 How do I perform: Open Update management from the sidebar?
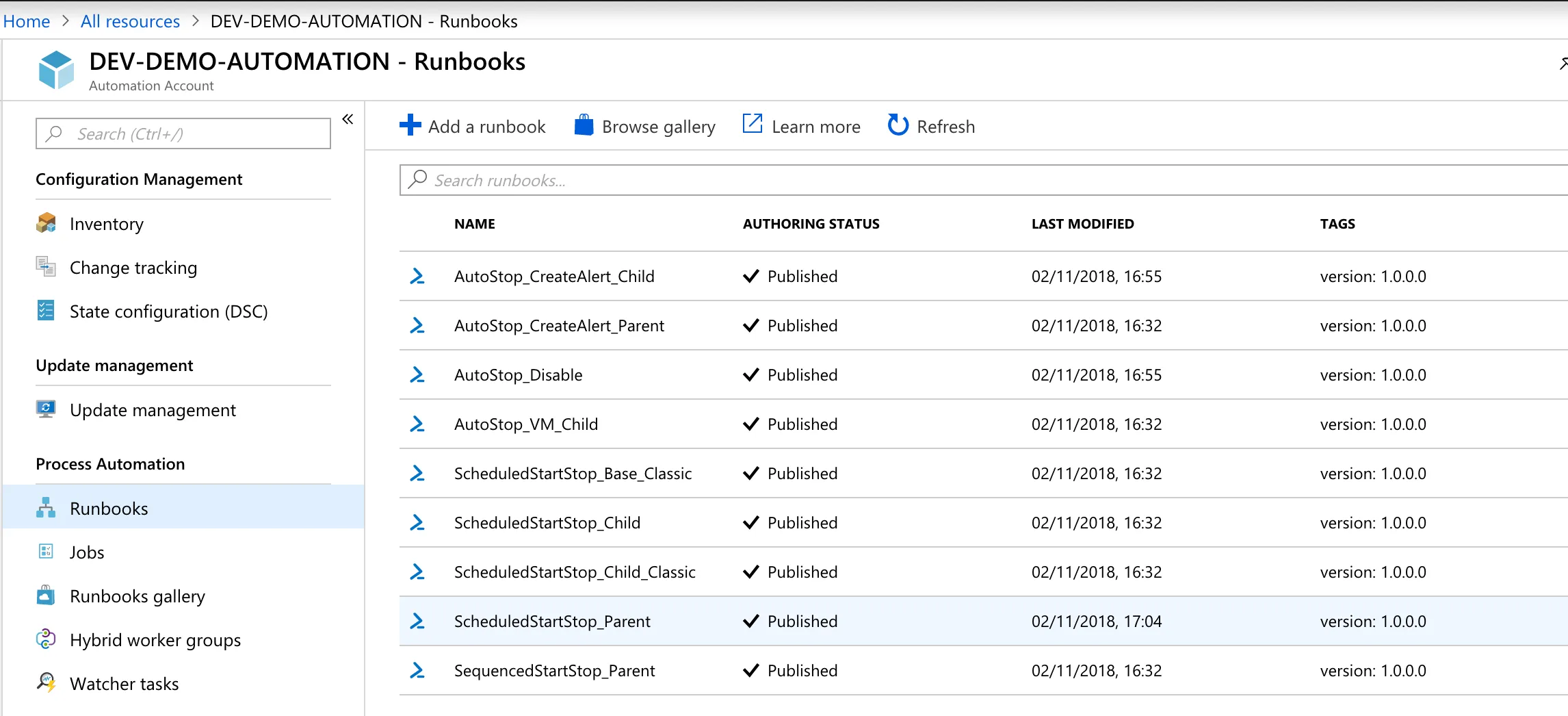[152, 409]
